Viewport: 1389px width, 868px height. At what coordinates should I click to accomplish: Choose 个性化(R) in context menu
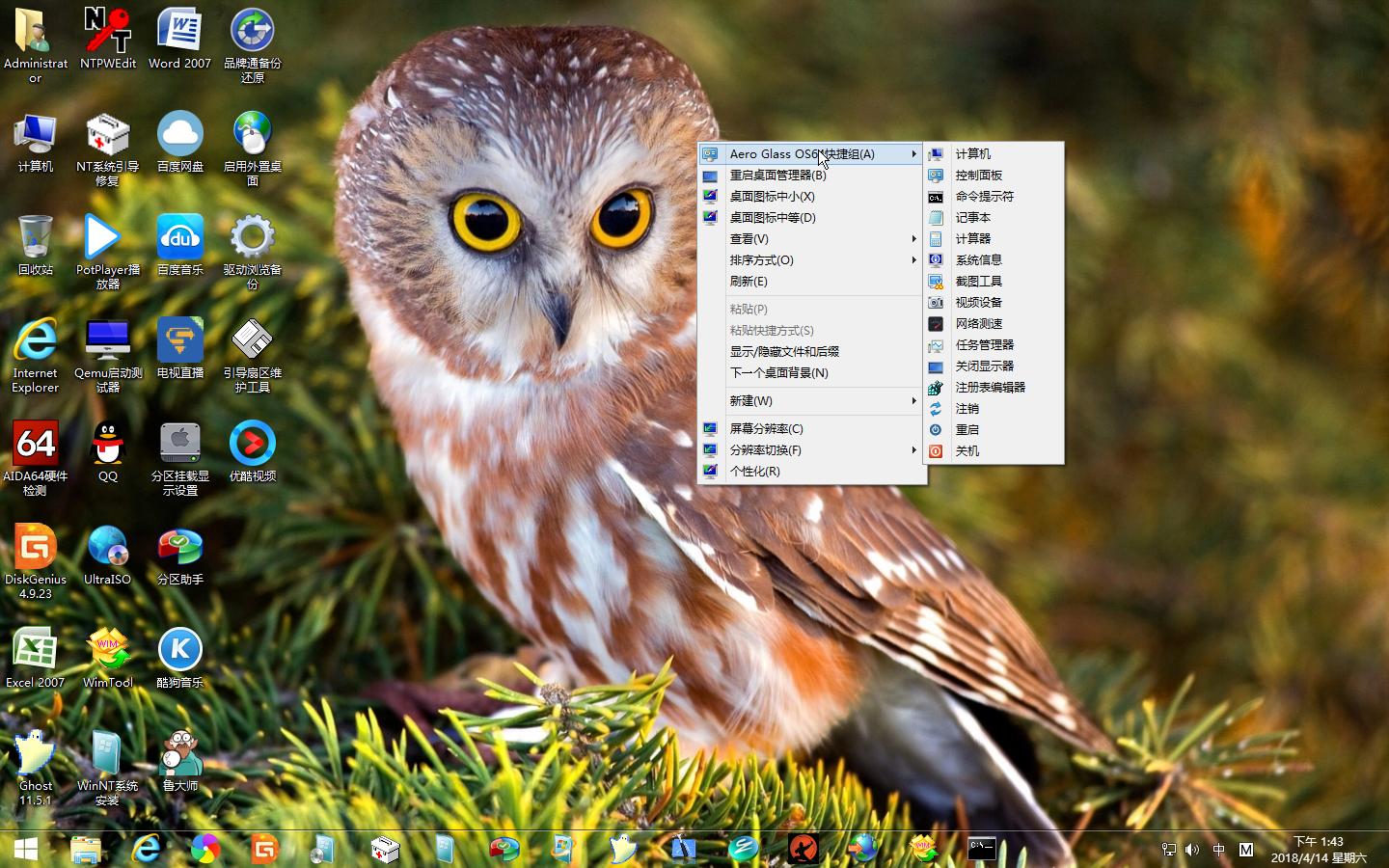[x=811, y=471]
